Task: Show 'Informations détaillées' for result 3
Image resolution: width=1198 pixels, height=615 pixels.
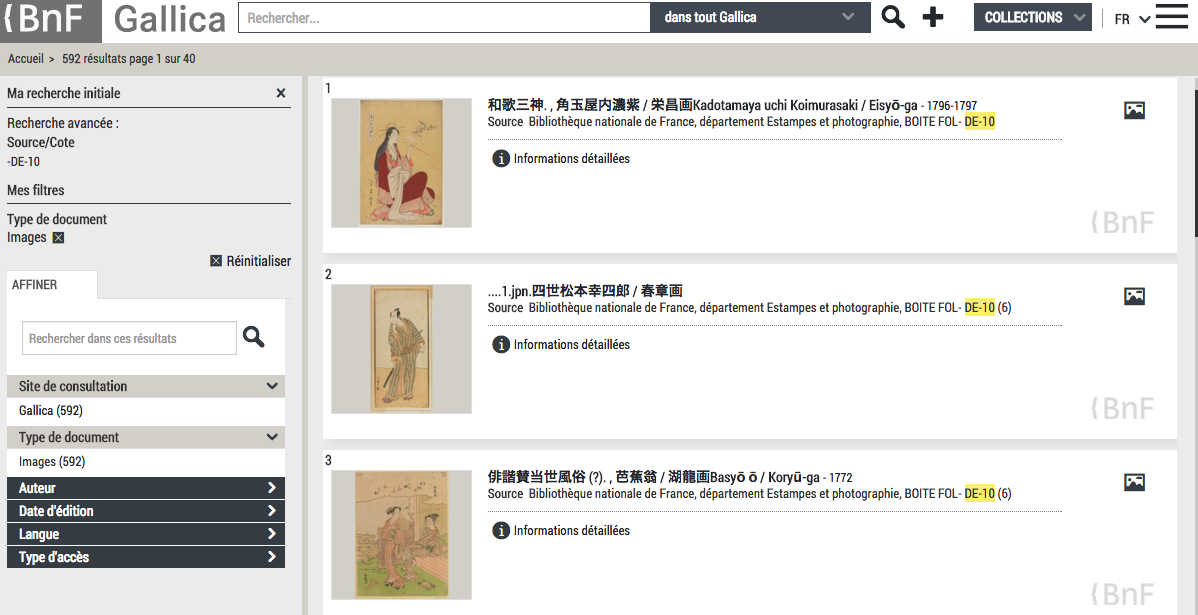Action: (571, 530)
